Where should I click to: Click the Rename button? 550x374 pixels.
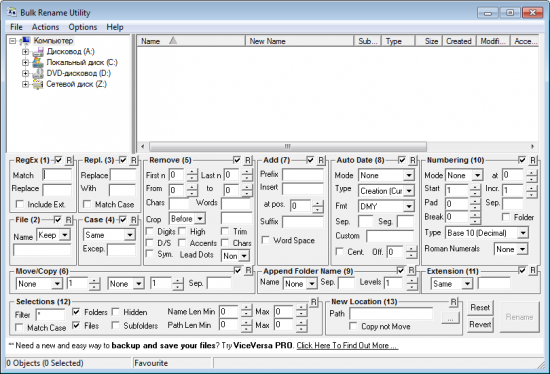[519, 317]
